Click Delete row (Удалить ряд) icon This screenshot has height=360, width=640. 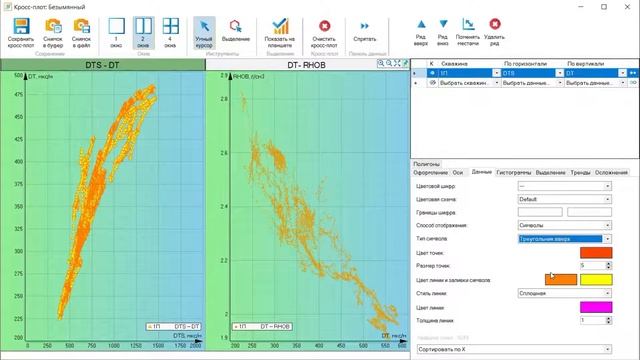495,24
